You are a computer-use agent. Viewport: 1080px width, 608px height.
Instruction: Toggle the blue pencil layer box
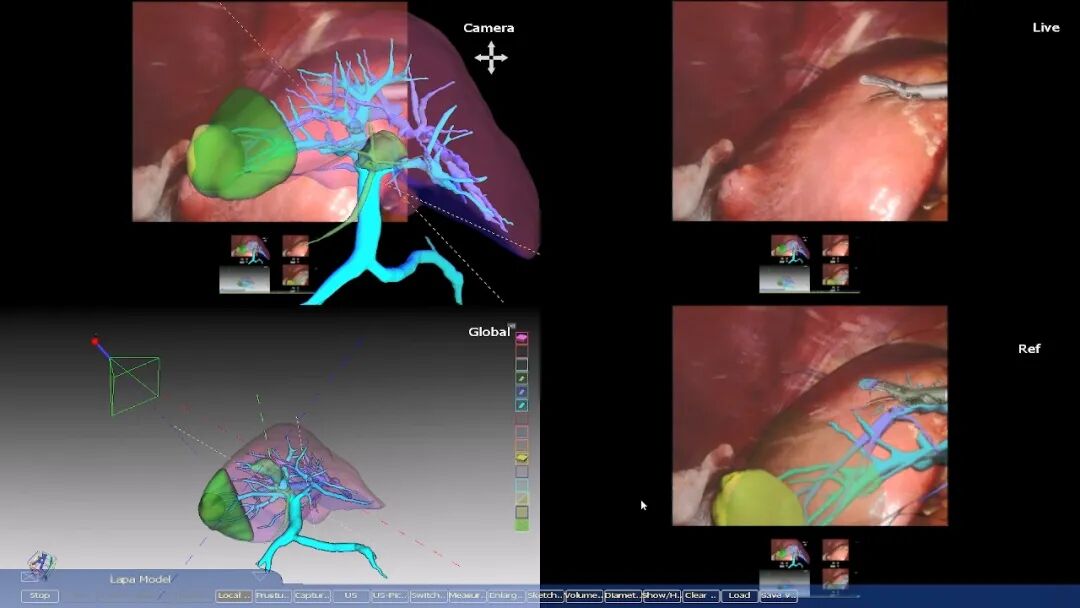521,392
